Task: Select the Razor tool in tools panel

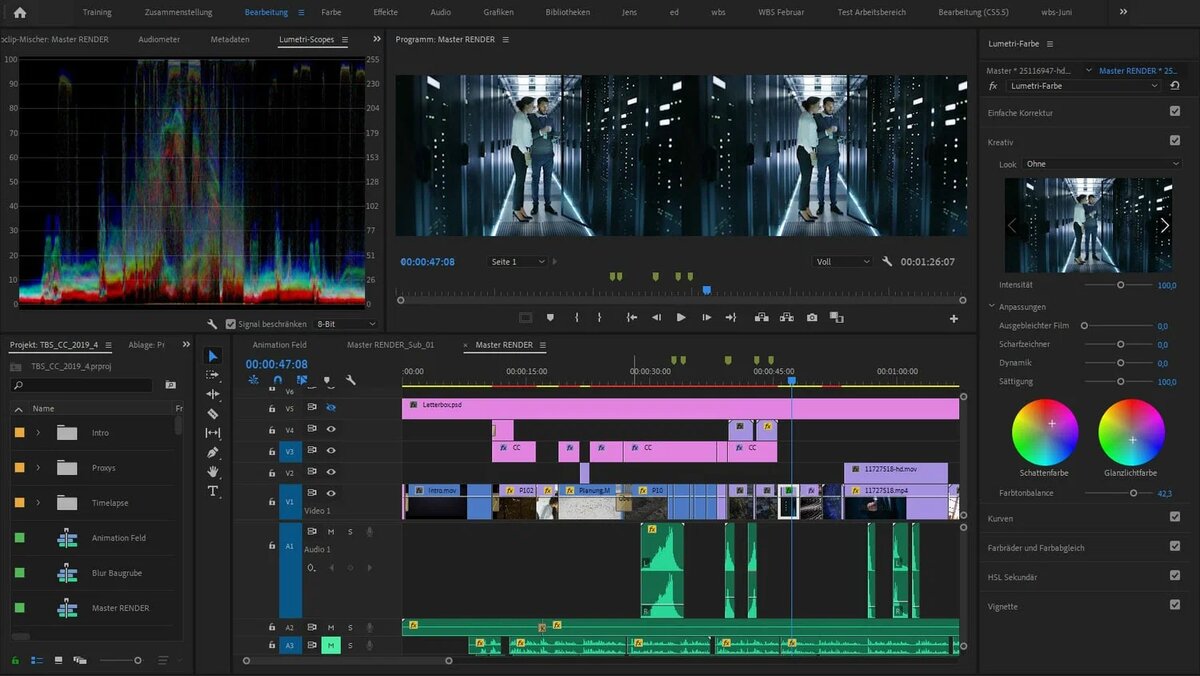Action: coord(212,413)
